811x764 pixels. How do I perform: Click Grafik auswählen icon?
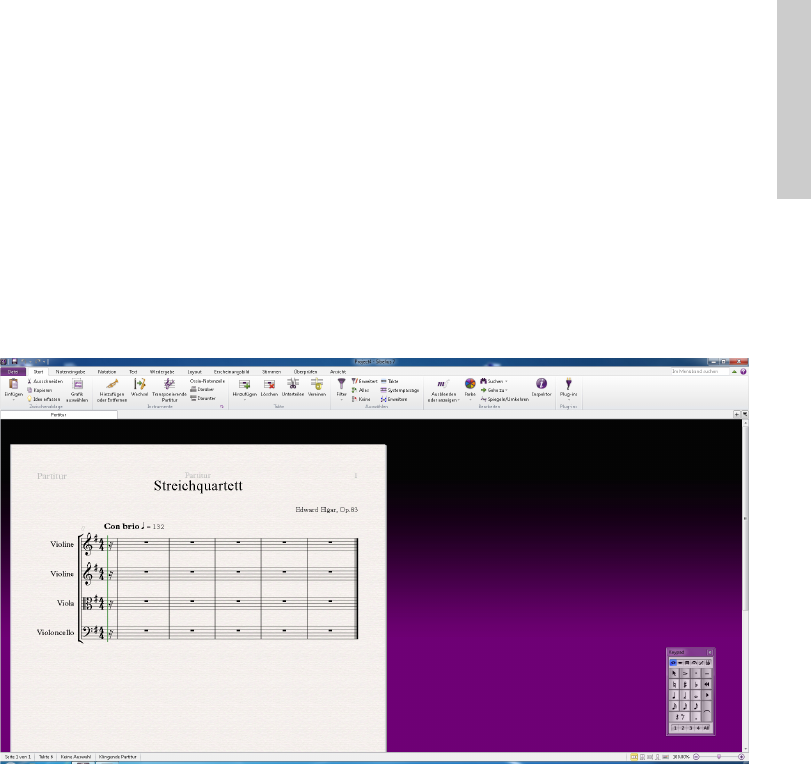(78, 384)
